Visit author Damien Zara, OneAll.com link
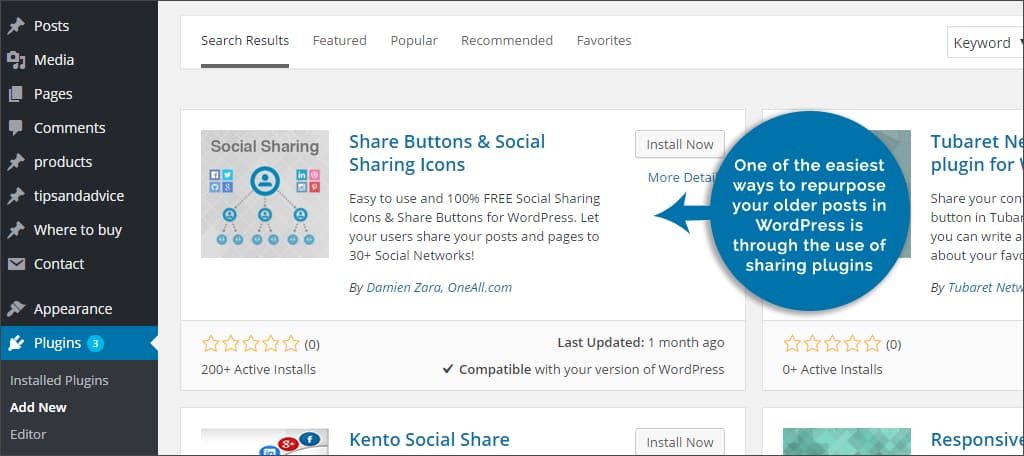This screenshot has height=456, width=1024. pos(440,287)
